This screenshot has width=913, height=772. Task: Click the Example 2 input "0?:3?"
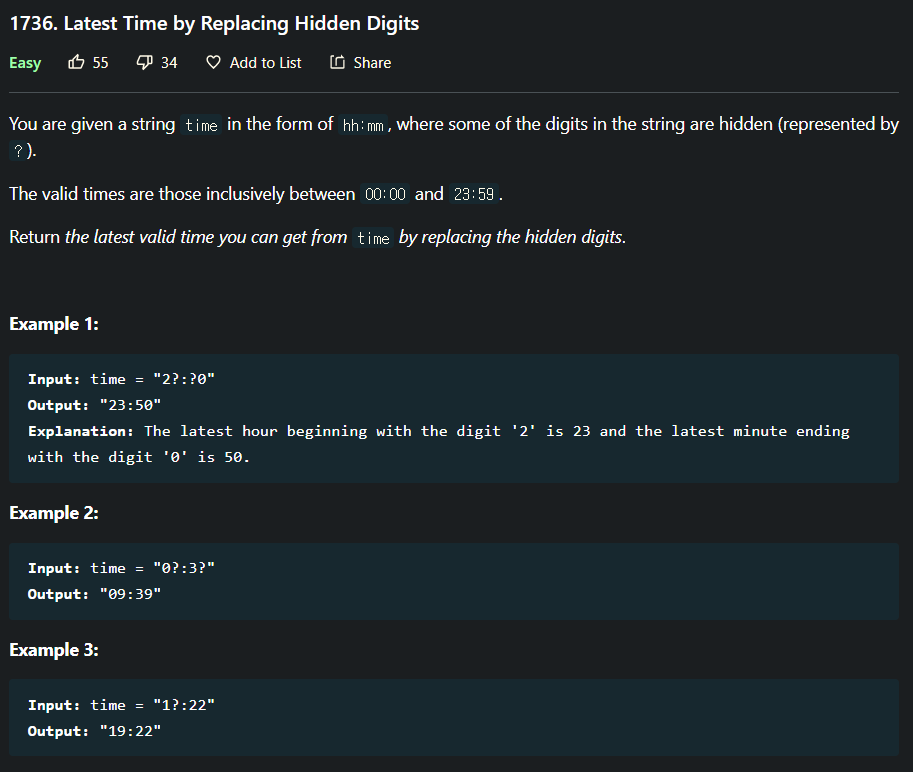184,568
